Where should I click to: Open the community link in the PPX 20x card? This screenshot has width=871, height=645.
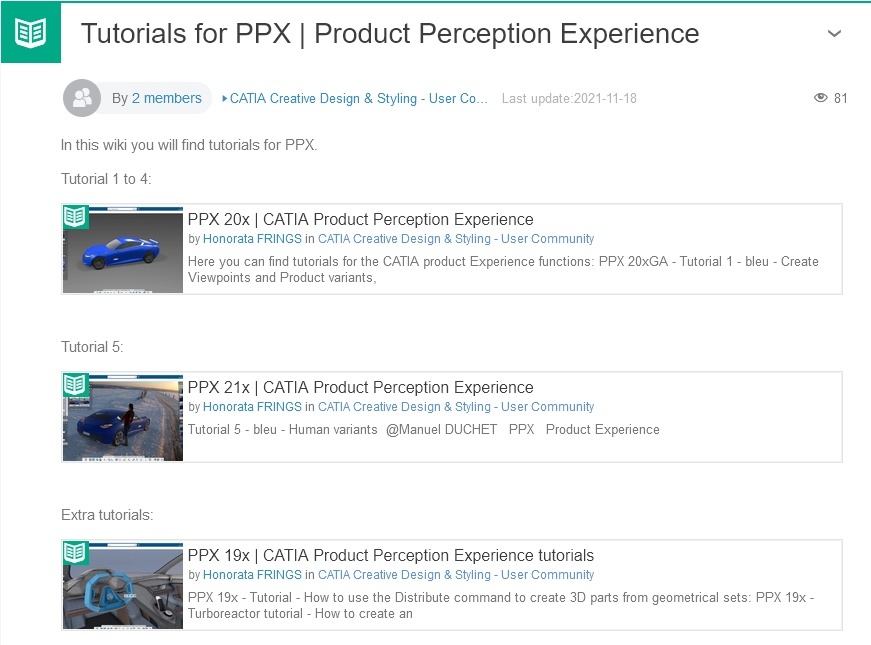pyautogui.click(x=456, y=239)
